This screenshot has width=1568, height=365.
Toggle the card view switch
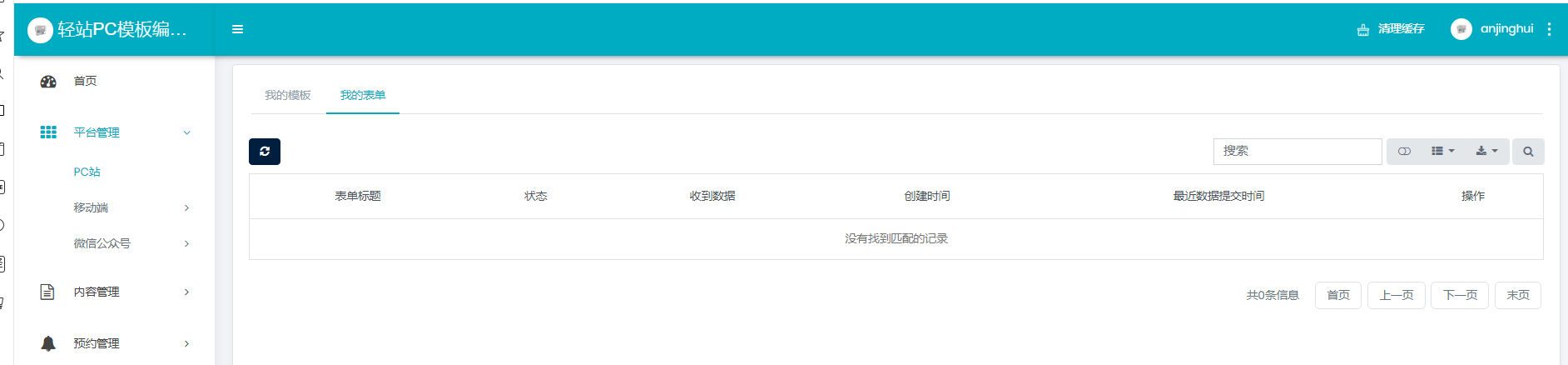pos(1404,152)
